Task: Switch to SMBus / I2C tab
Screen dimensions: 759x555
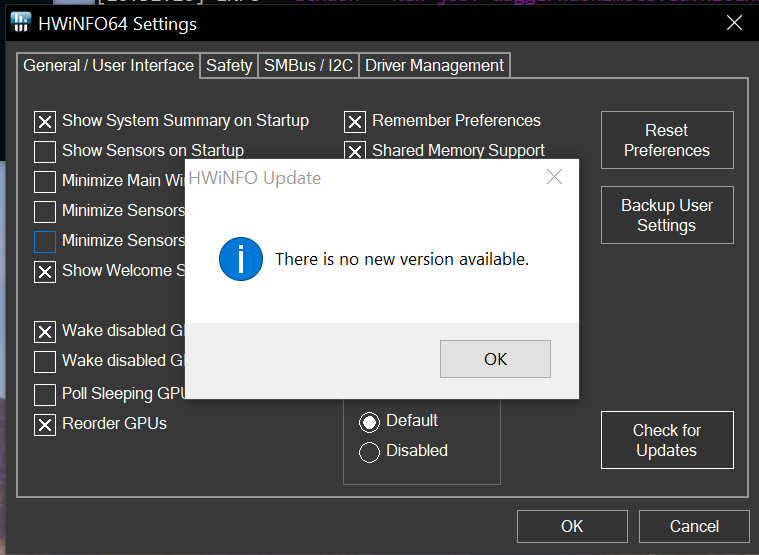Action: coord(308,65)
